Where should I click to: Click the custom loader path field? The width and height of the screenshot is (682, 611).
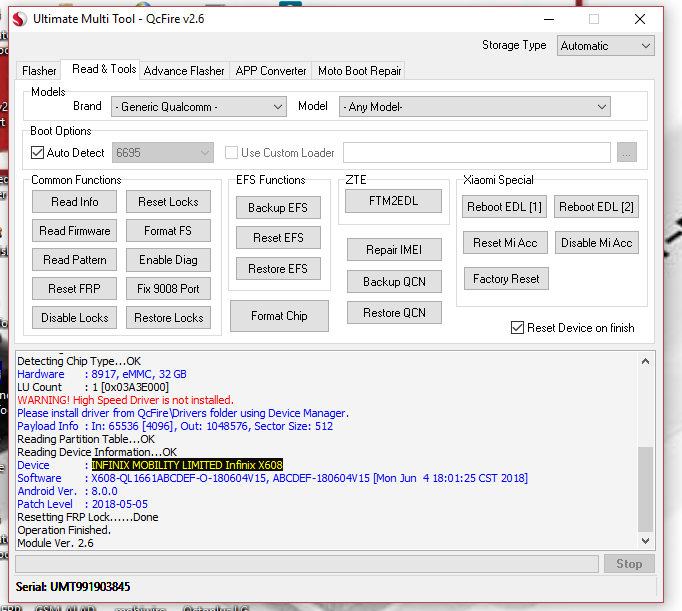[x=477, y=153]
